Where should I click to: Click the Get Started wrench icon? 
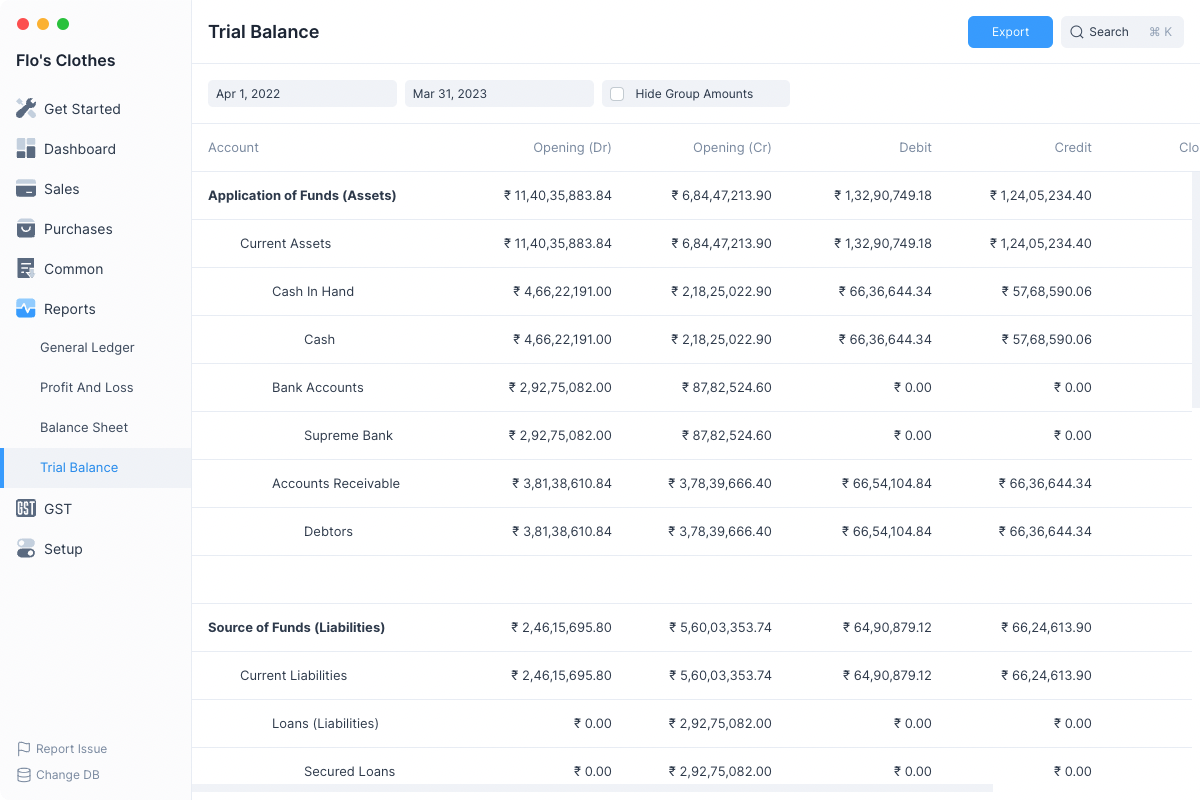tap(26, 109)
